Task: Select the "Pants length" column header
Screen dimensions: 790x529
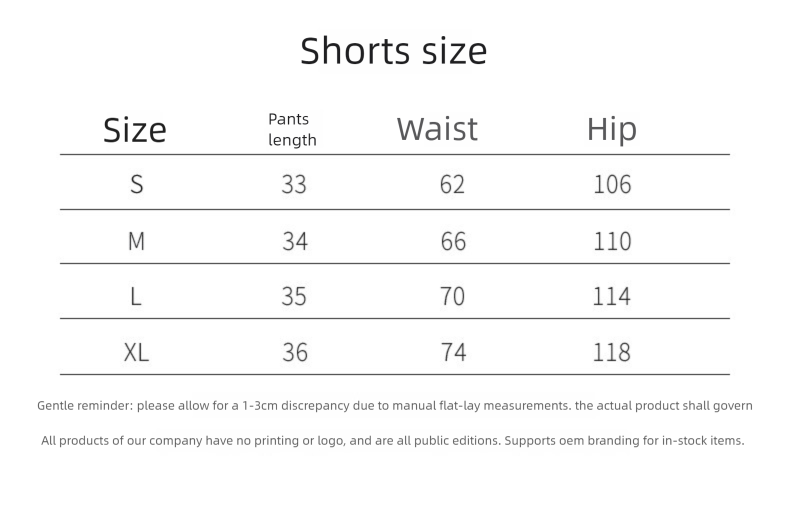Action: click(x=292, y=130)
